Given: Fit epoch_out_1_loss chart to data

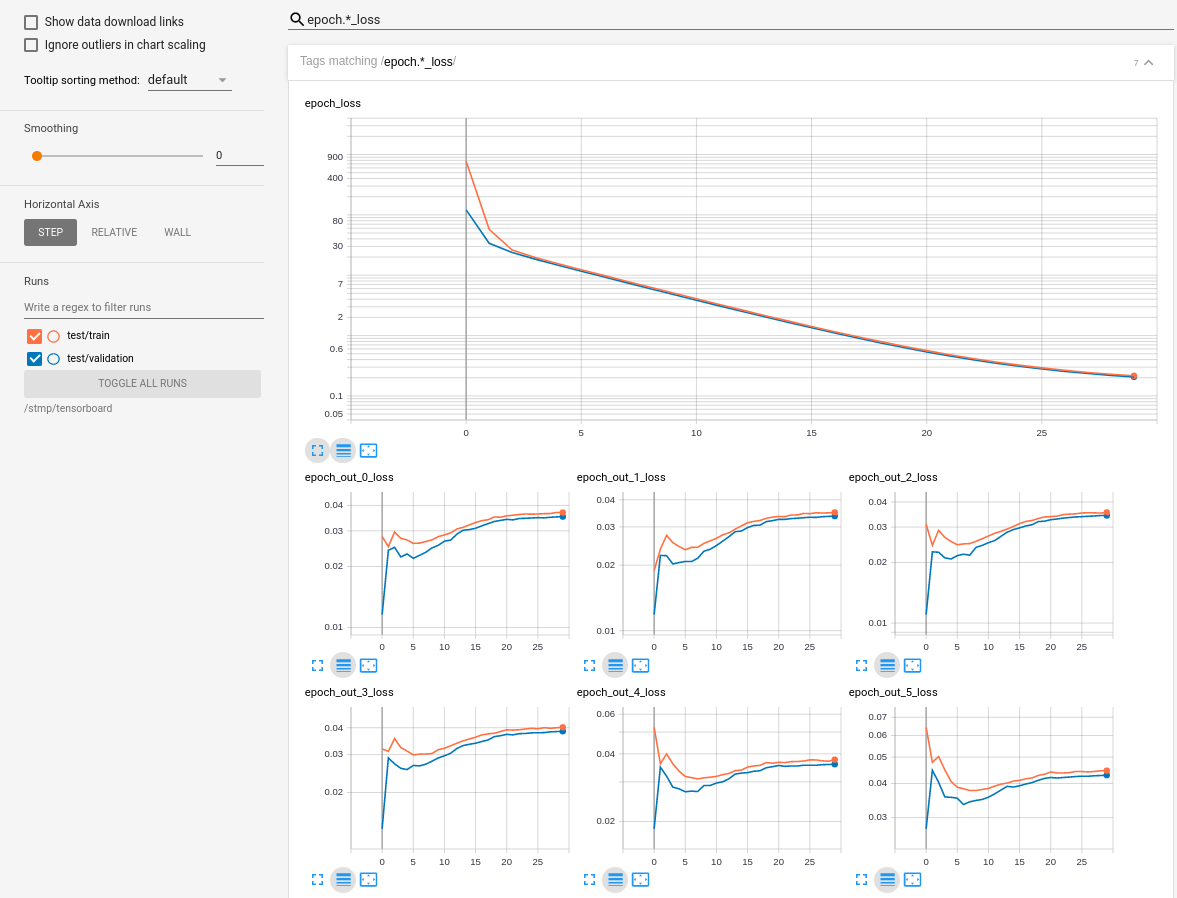Looking at the screenshot, I should 640,665.
